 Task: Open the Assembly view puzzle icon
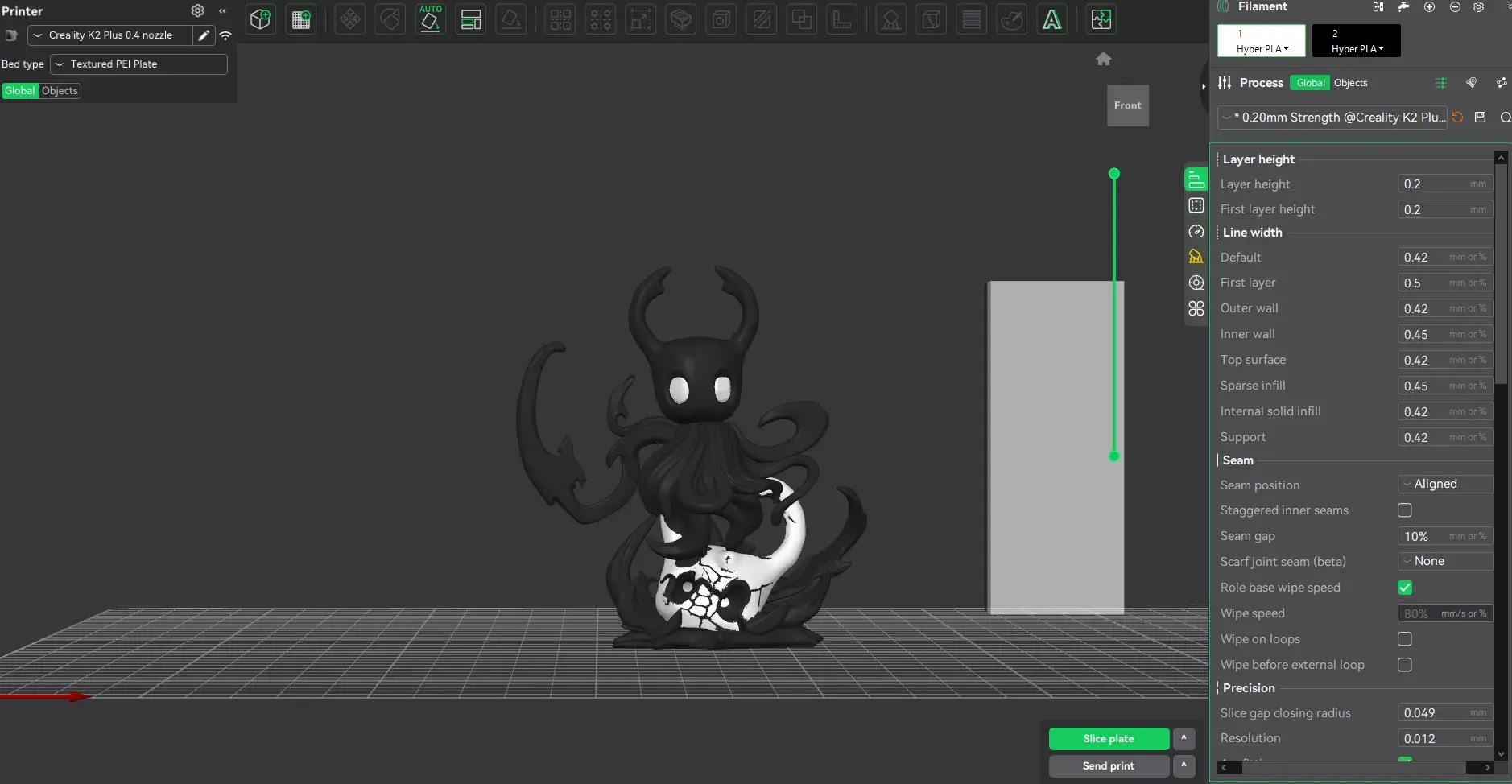1101,20
